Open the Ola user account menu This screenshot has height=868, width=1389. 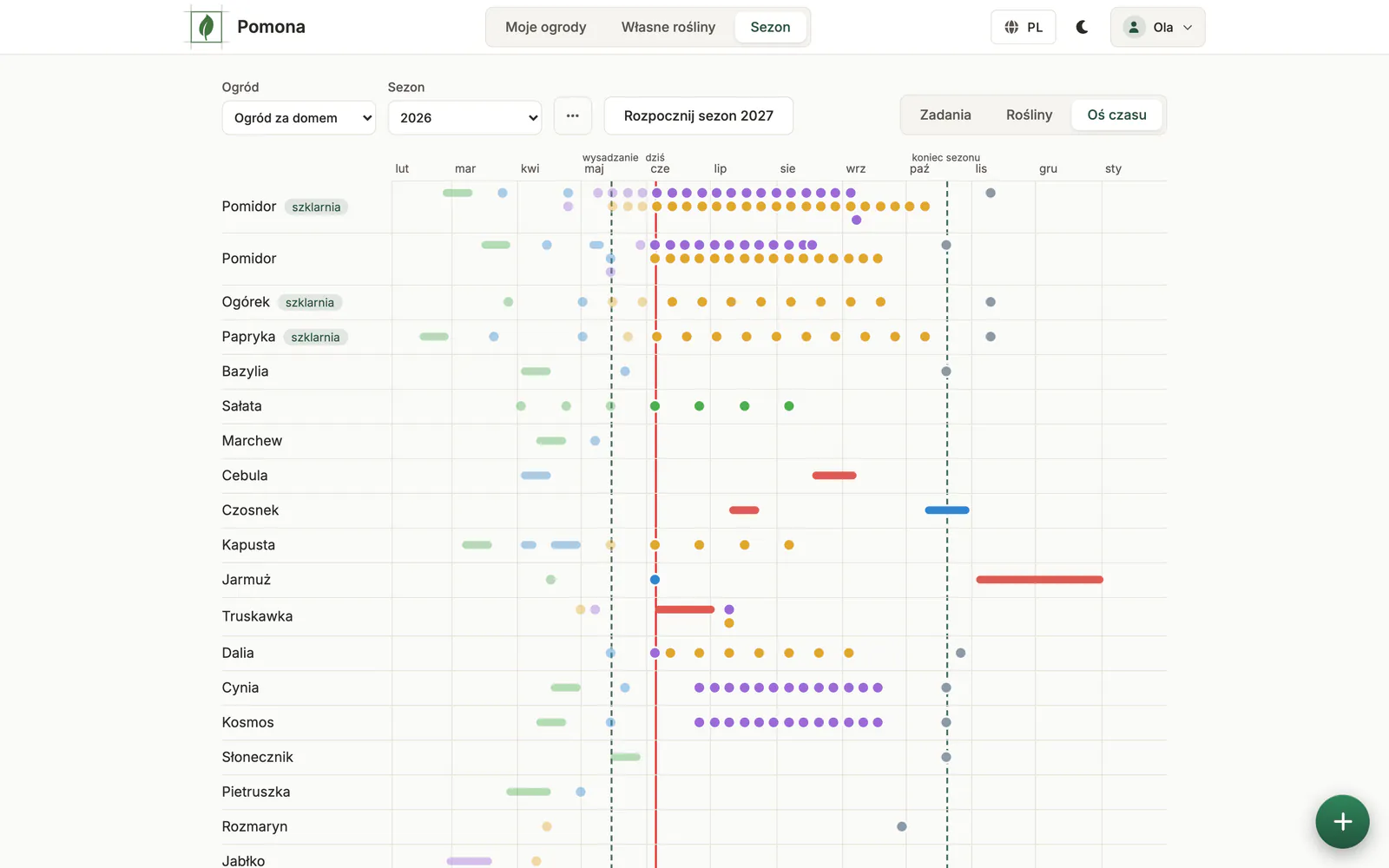click(1157, 27)
